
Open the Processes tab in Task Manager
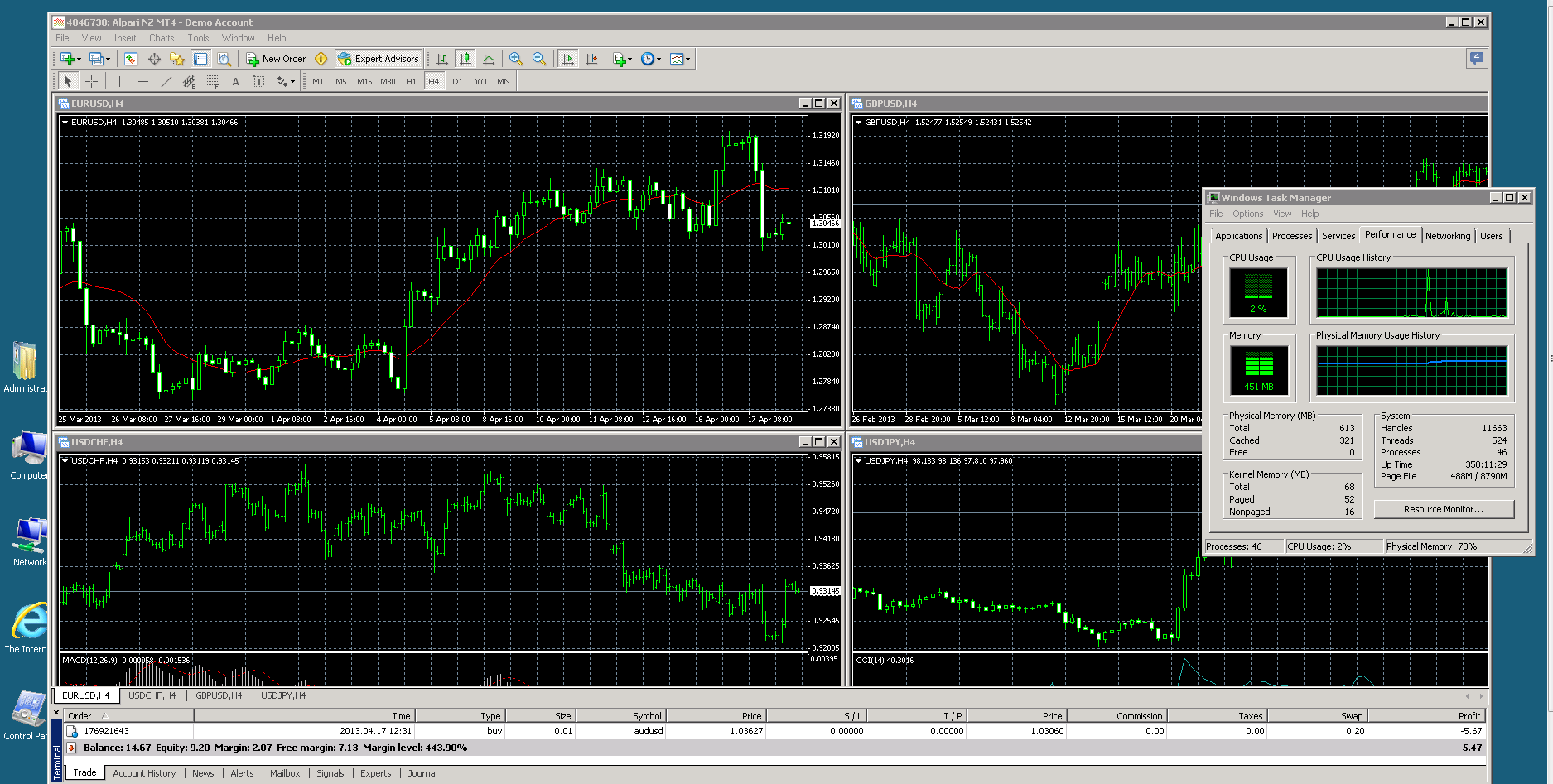(1292, 236)
